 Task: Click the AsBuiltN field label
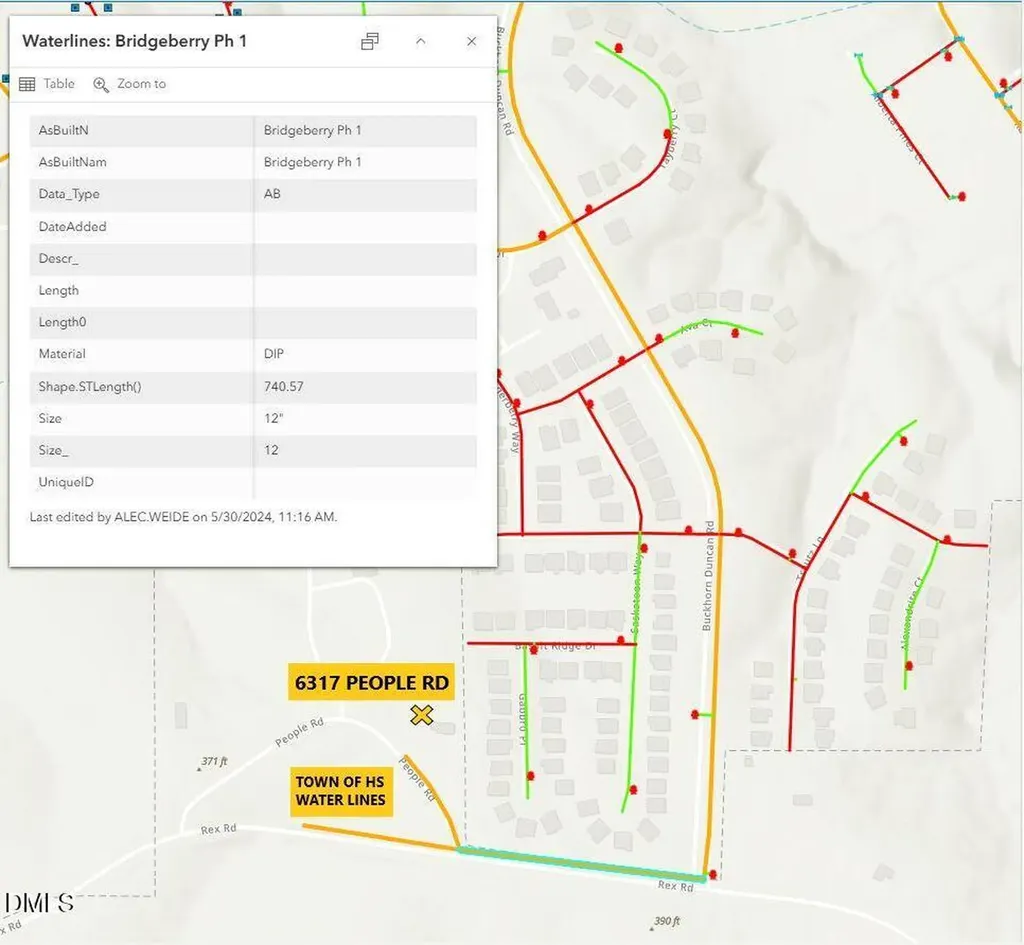63,130
